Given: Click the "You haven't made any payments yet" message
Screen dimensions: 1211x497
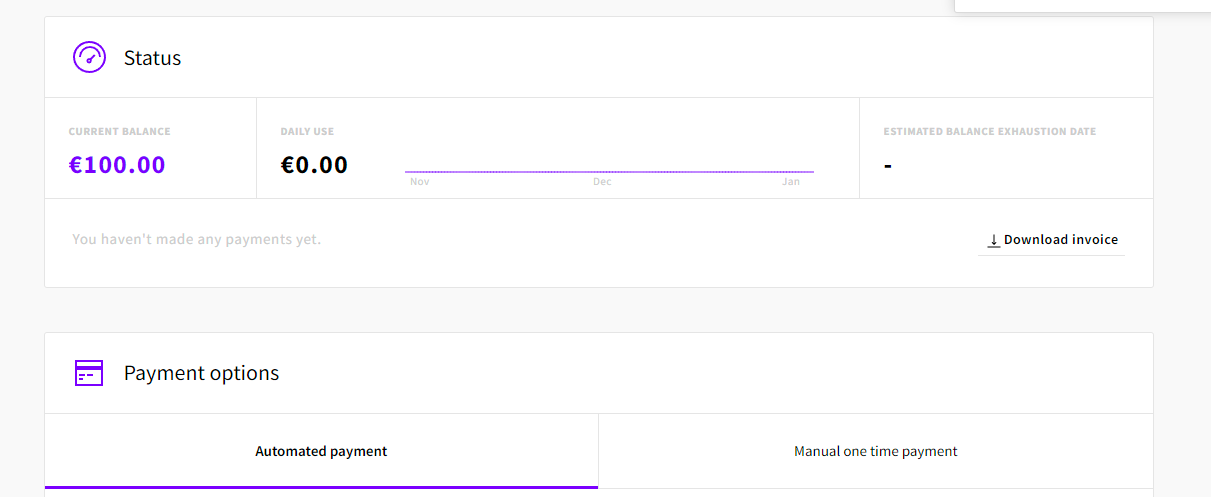Looking at the screenshot, I should (196, 240).
